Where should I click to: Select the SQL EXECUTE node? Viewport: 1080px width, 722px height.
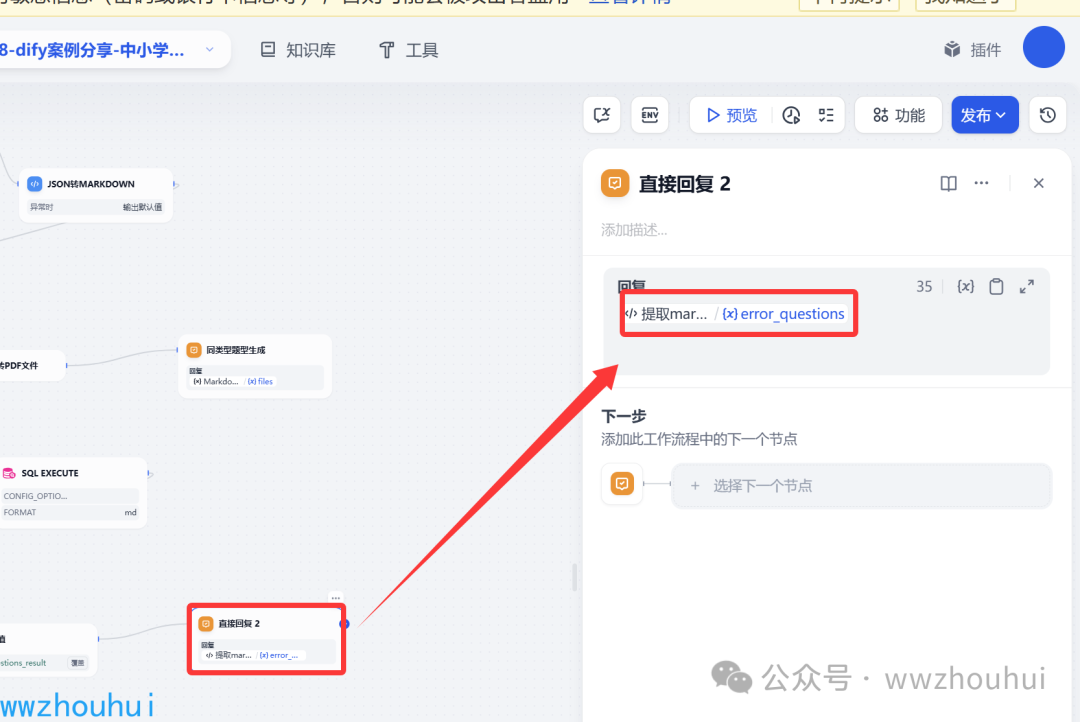pos(72,493)
